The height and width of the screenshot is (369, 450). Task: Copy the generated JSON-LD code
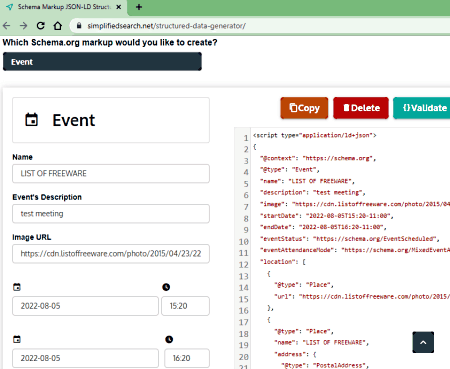coord(304,108)
